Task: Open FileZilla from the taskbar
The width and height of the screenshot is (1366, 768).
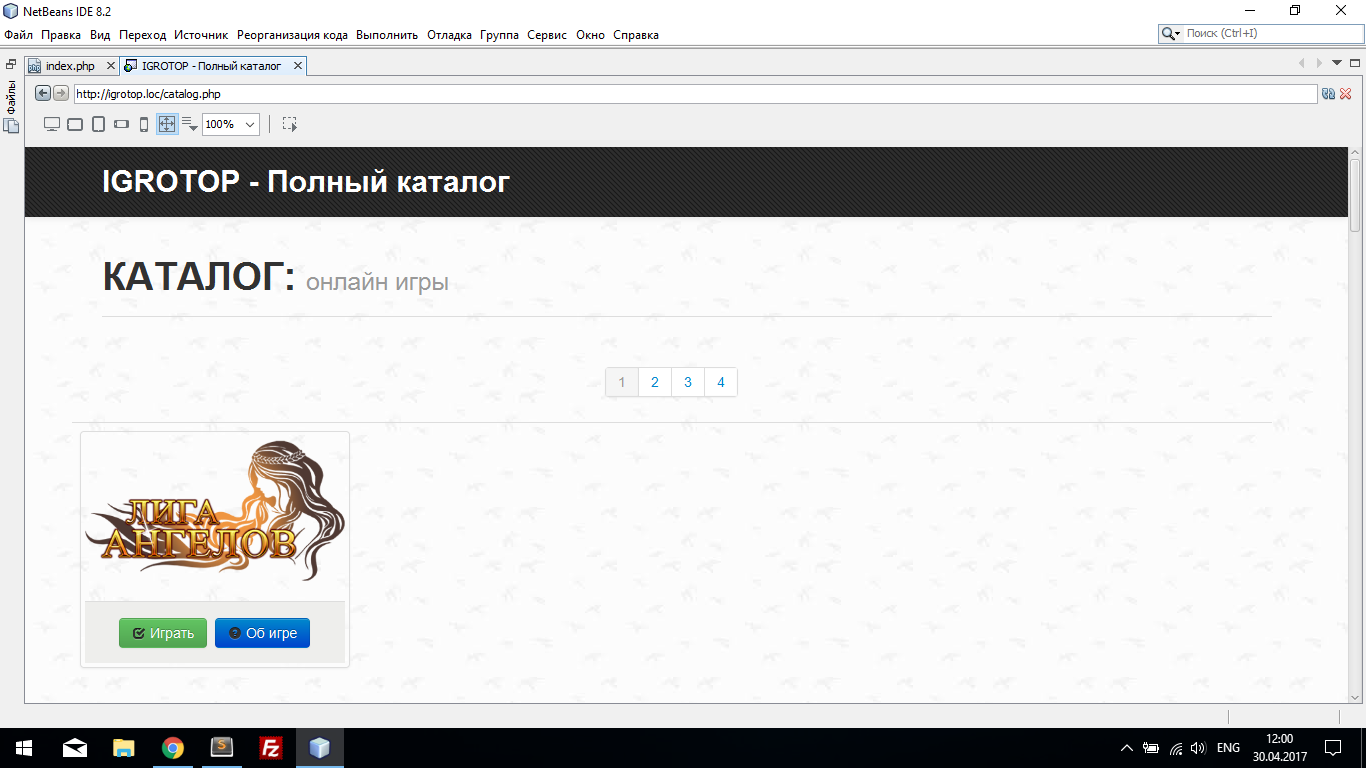Action: 270,748
